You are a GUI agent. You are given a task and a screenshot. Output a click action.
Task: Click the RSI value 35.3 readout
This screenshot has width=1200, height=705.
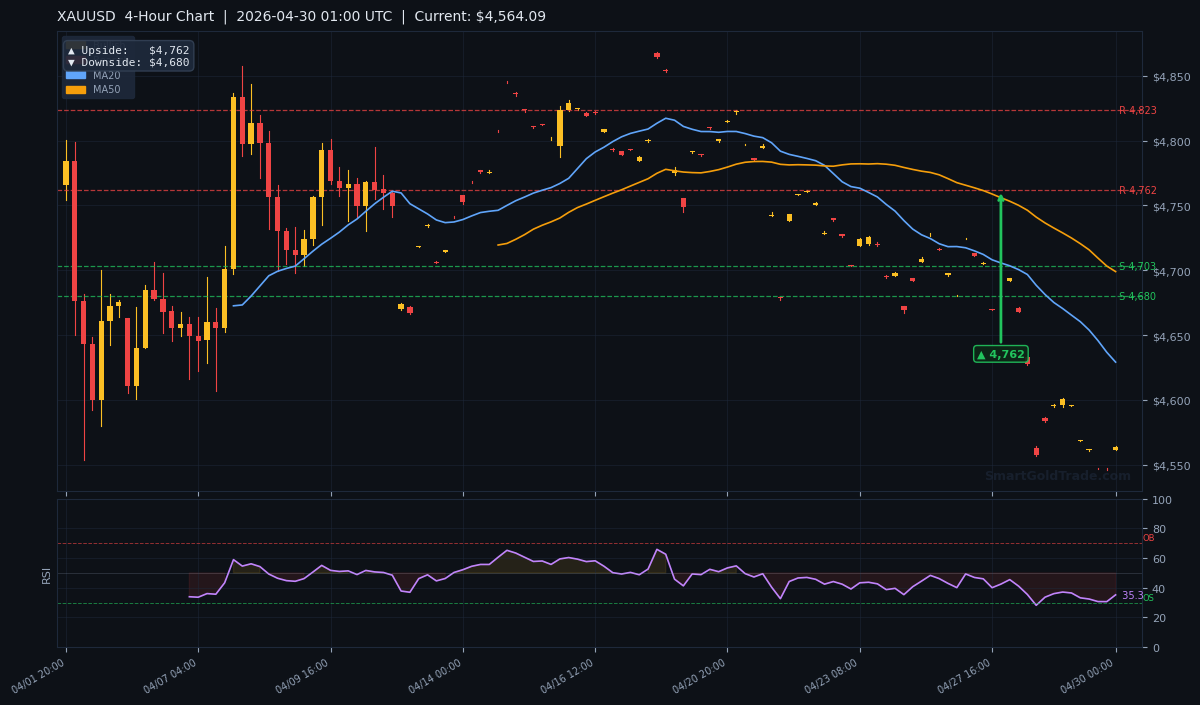(1132, 594)
